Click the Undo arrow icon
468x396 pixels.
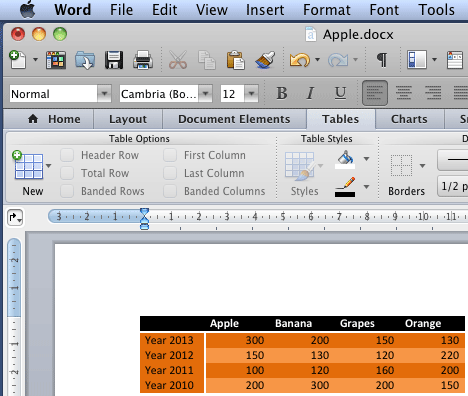(x=299, y=60)
